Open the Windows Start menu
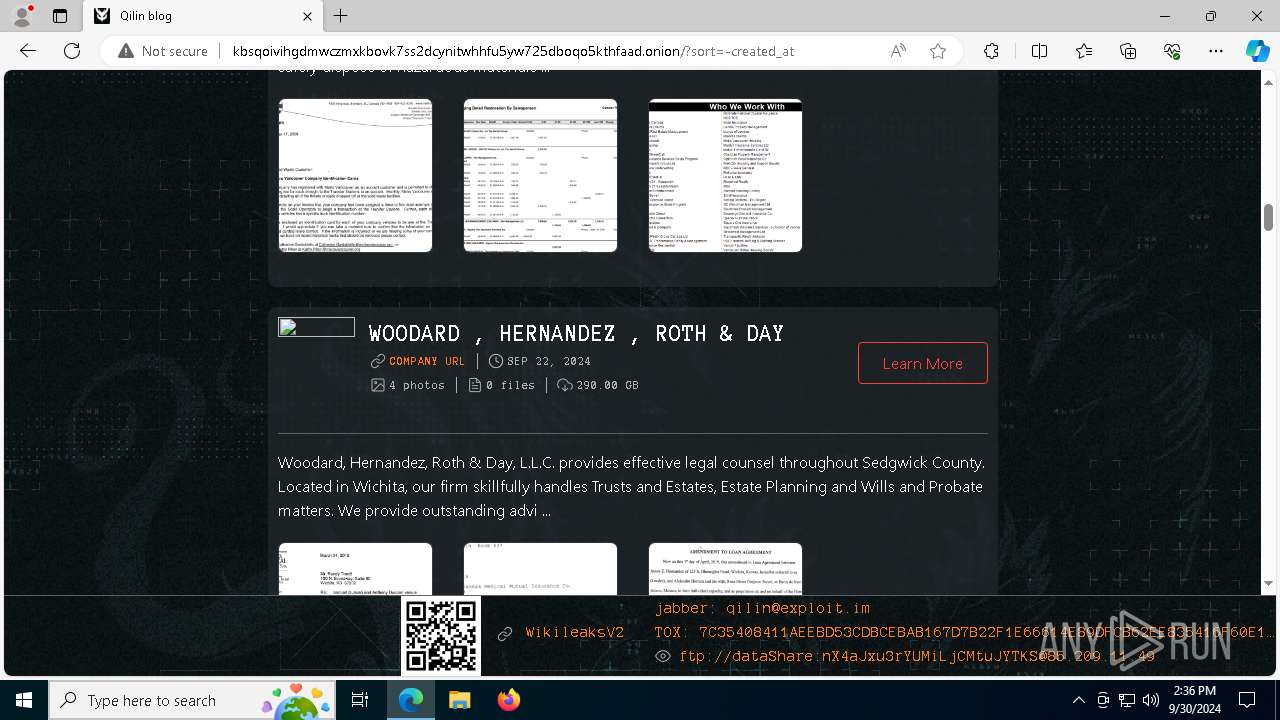Screen dimensions: 1280x720 point(24,700)
